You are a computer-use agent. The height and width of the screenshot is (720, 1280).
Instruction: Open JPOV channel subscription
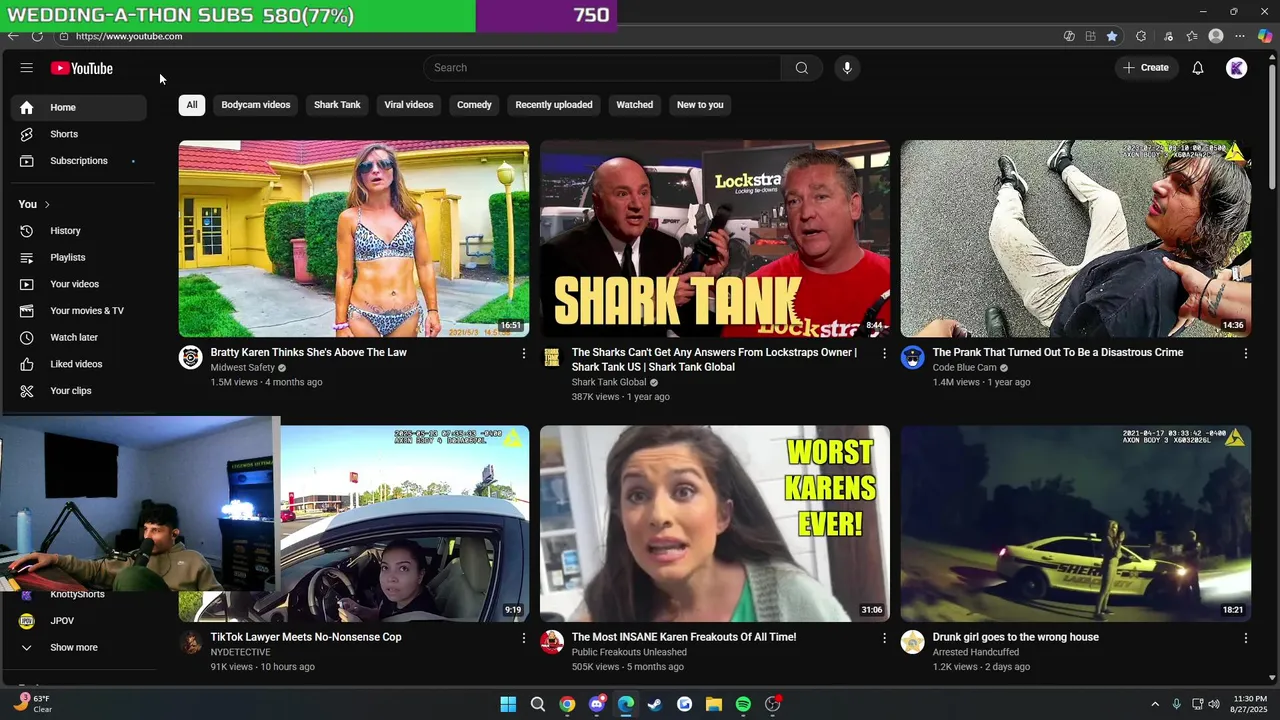click(79, 621)
